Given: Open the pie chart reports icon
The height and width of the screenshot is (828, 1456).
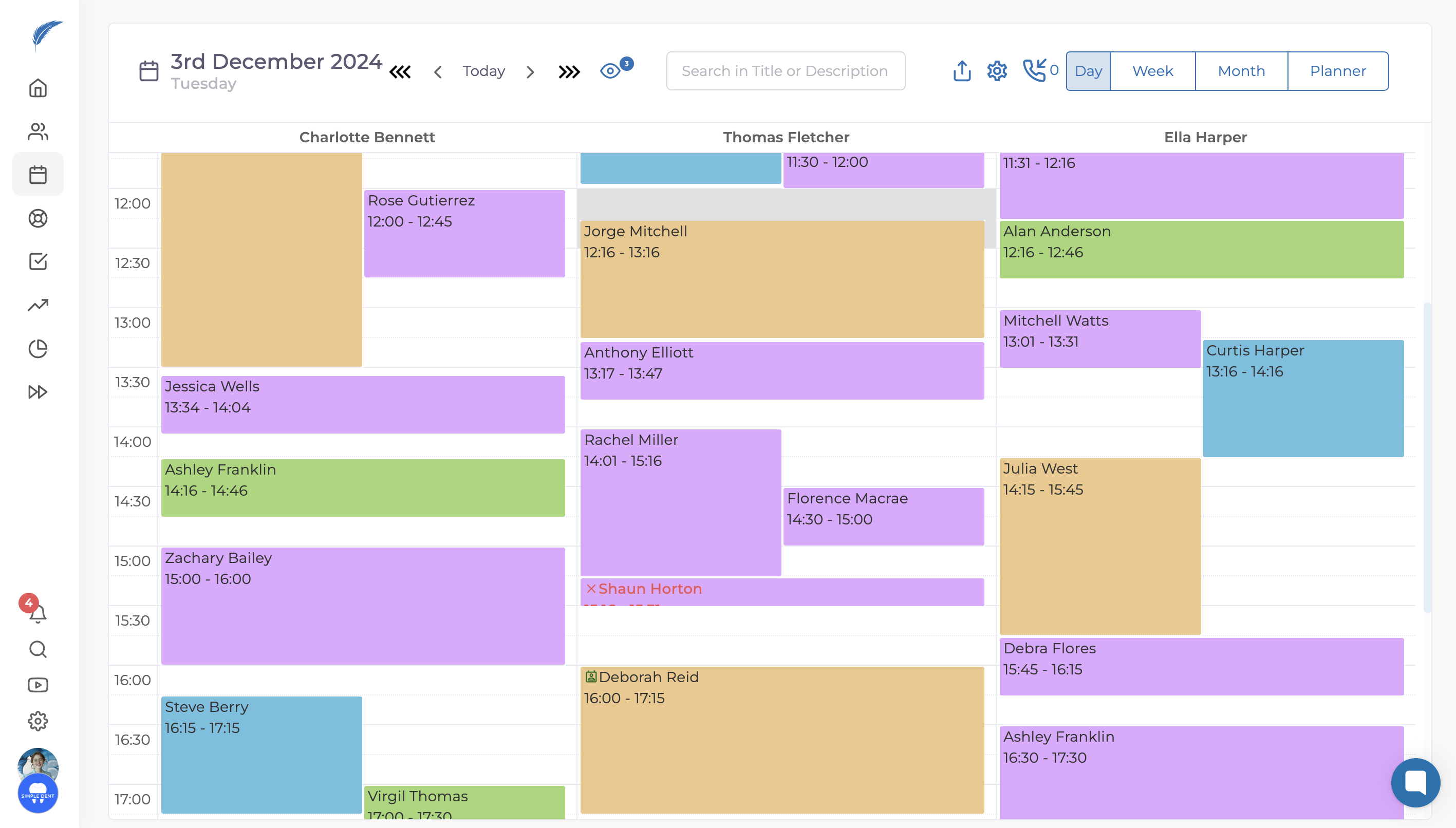Looking at the screenshot, I should pyautogui.click(x=38, y=349).
